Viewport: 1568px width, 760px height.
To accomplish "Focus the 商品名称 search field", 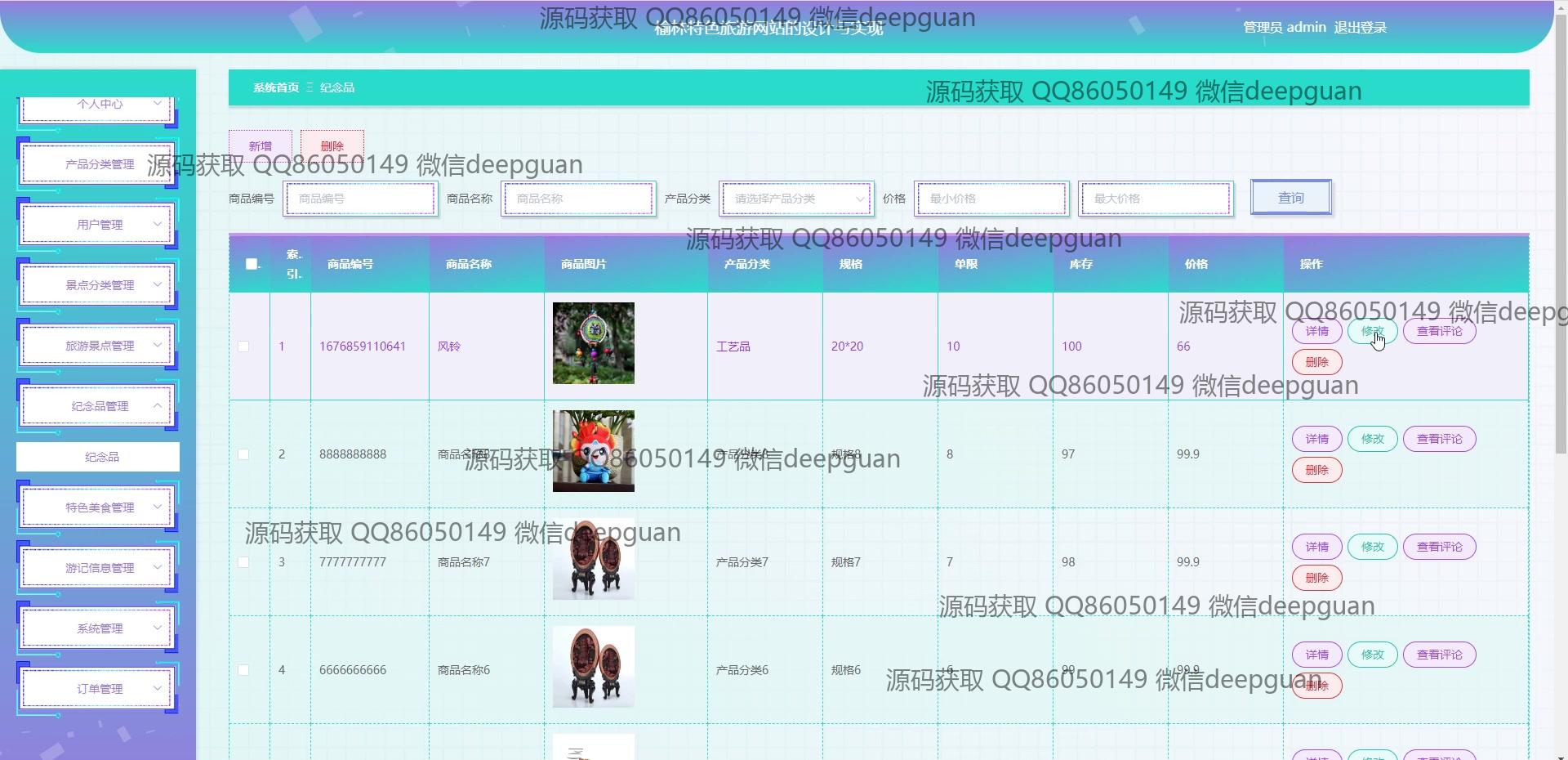I will 578,199.
